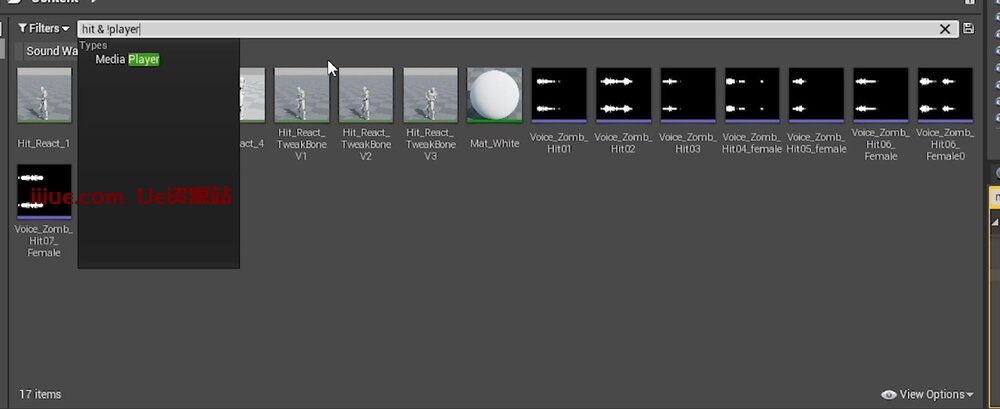Image resolution: width=1000 pixels, height=409 pixels.
Task: Open the View Options dropdown
Action: click(x=927, y=395)
